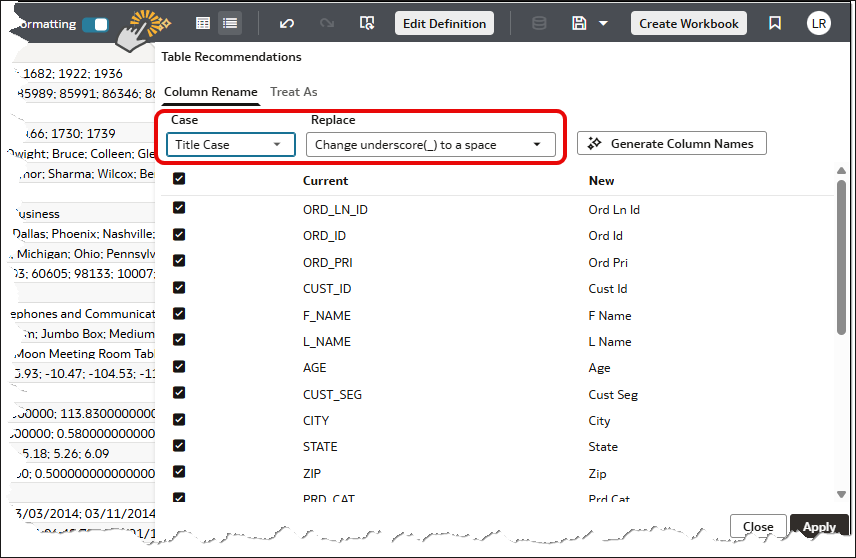This screenshot has width=856, height=558.
Task: Click new name Ord Ln Id
Action: point(614,210)
